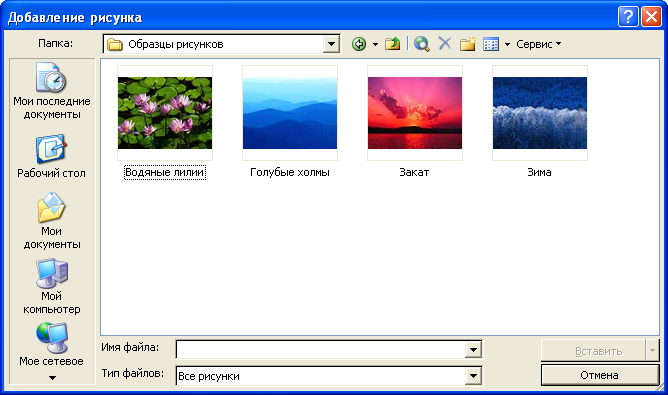Click the Back navigation arrow icon
668x395 pixels.
359,44
